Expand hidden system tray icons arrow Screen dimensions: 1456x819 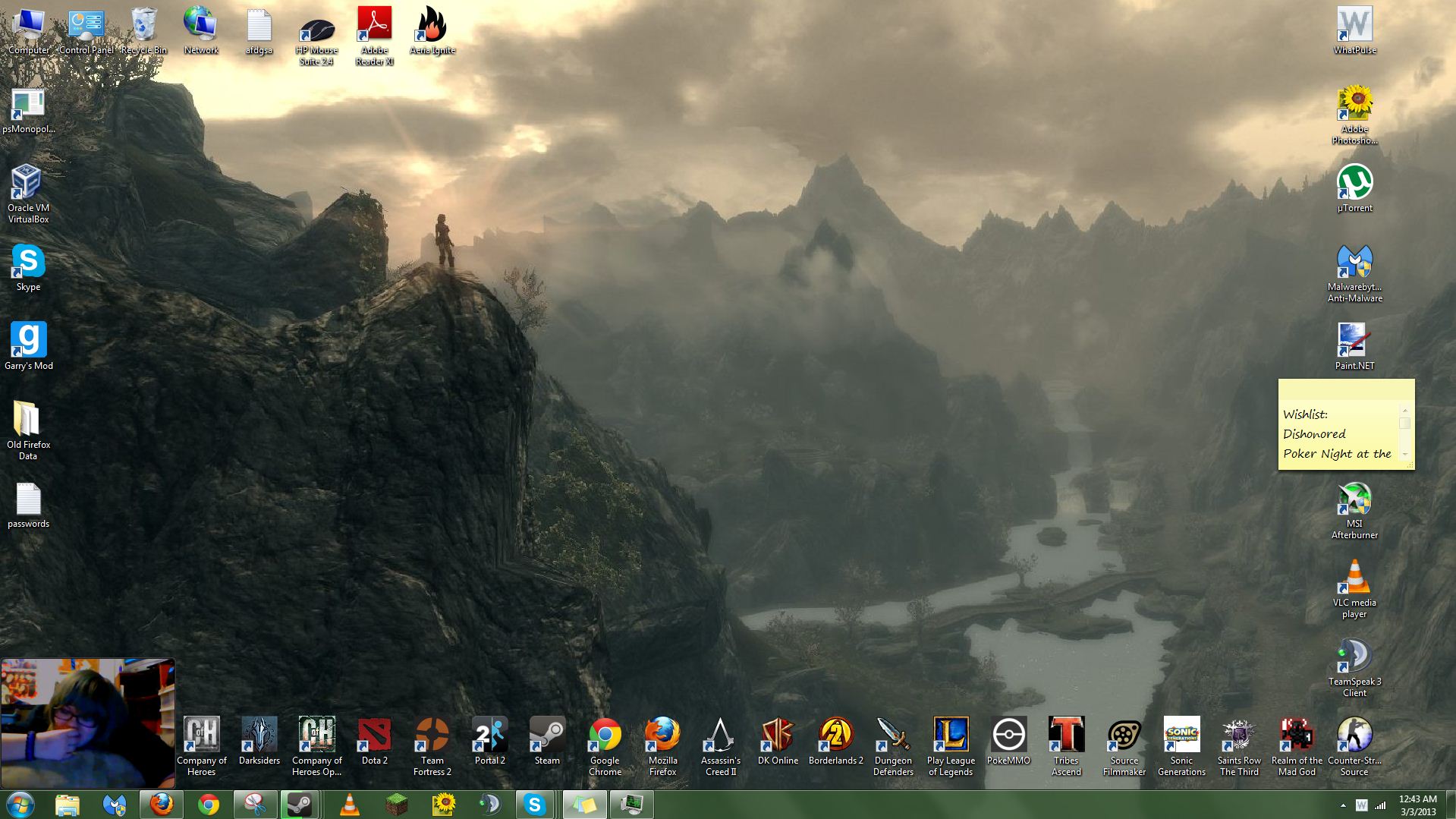coord(1343,805)
